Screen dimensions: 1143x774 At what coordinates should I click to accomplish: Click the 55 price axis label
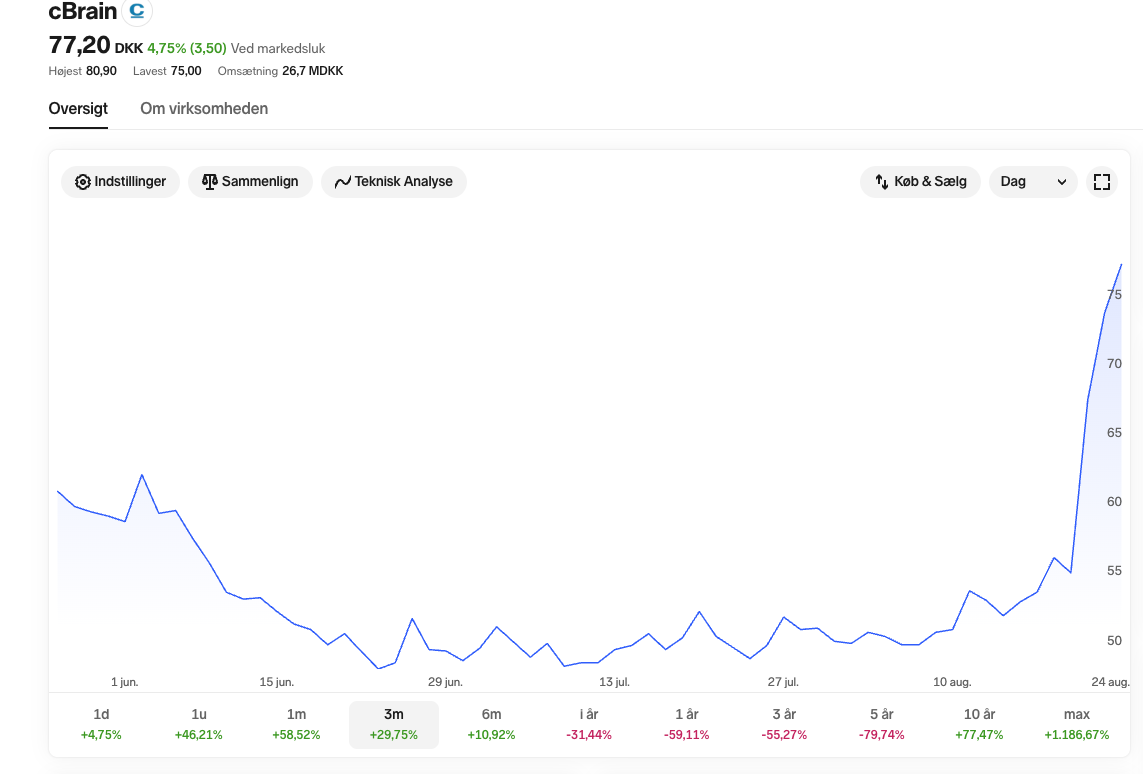[1114, 571]
